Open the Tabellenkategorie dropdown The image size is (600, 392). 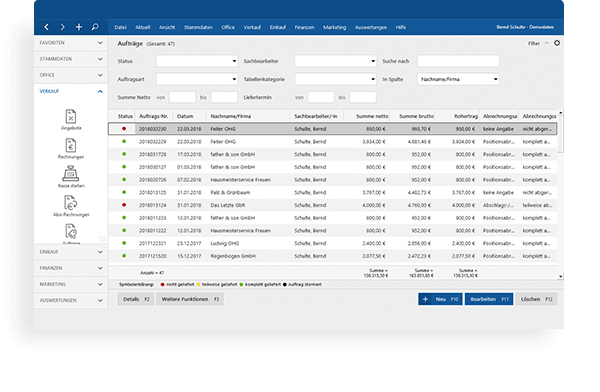click(336, 79)
